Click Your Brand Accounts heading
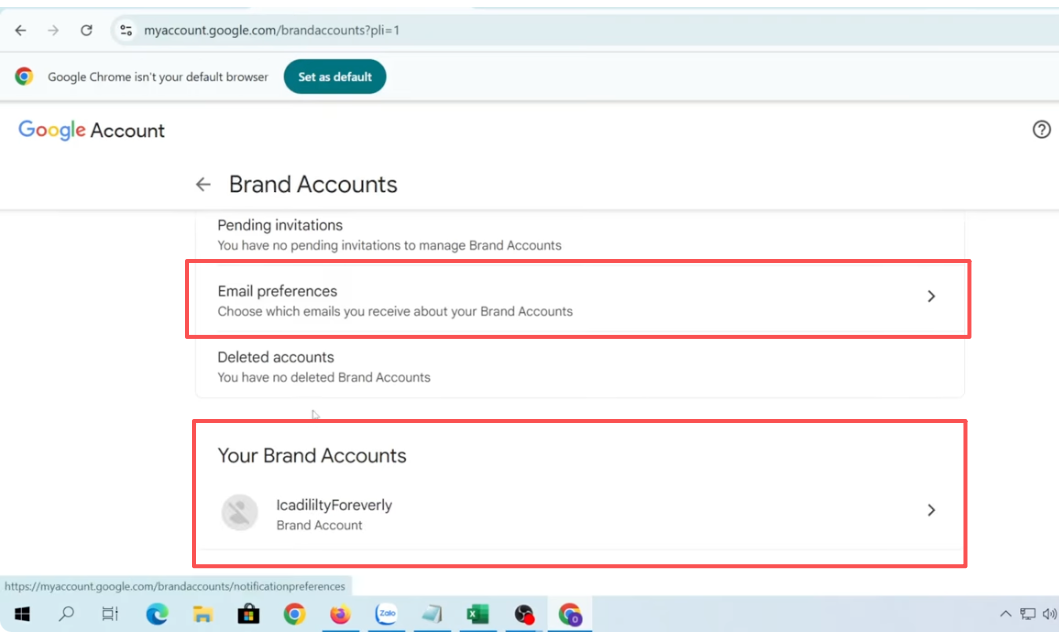 [312, 456]
